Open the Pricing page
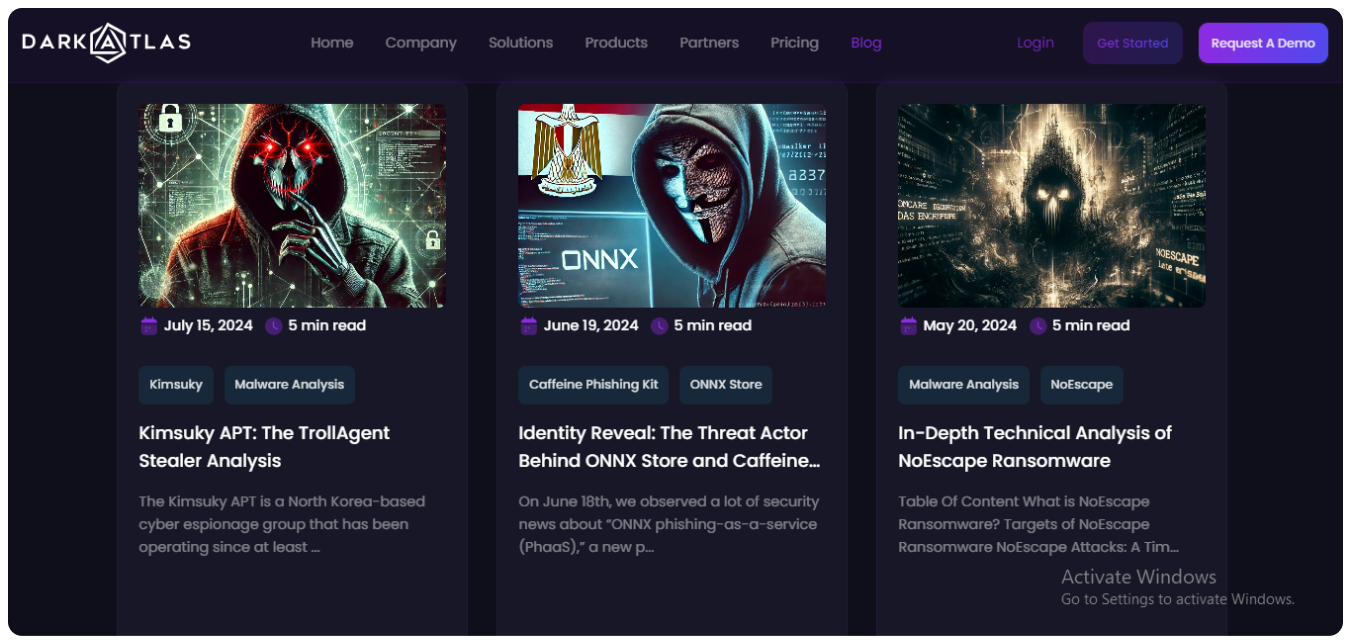This screenshot has width=1351, height=644. pos(795,43)
